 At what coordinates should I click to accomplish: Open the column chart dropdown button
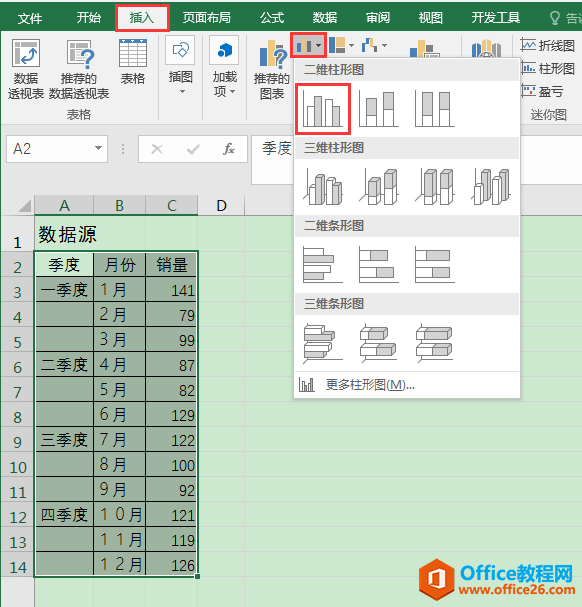pyautogui.click(x=308, y=46)
